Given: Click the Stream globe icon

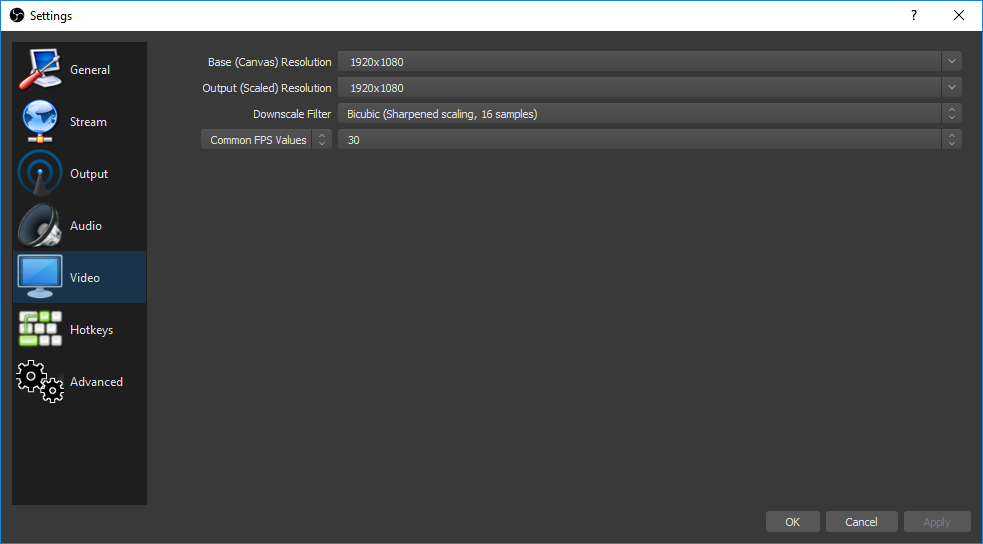Looking at the screenshot, I should tap(39, 122).
